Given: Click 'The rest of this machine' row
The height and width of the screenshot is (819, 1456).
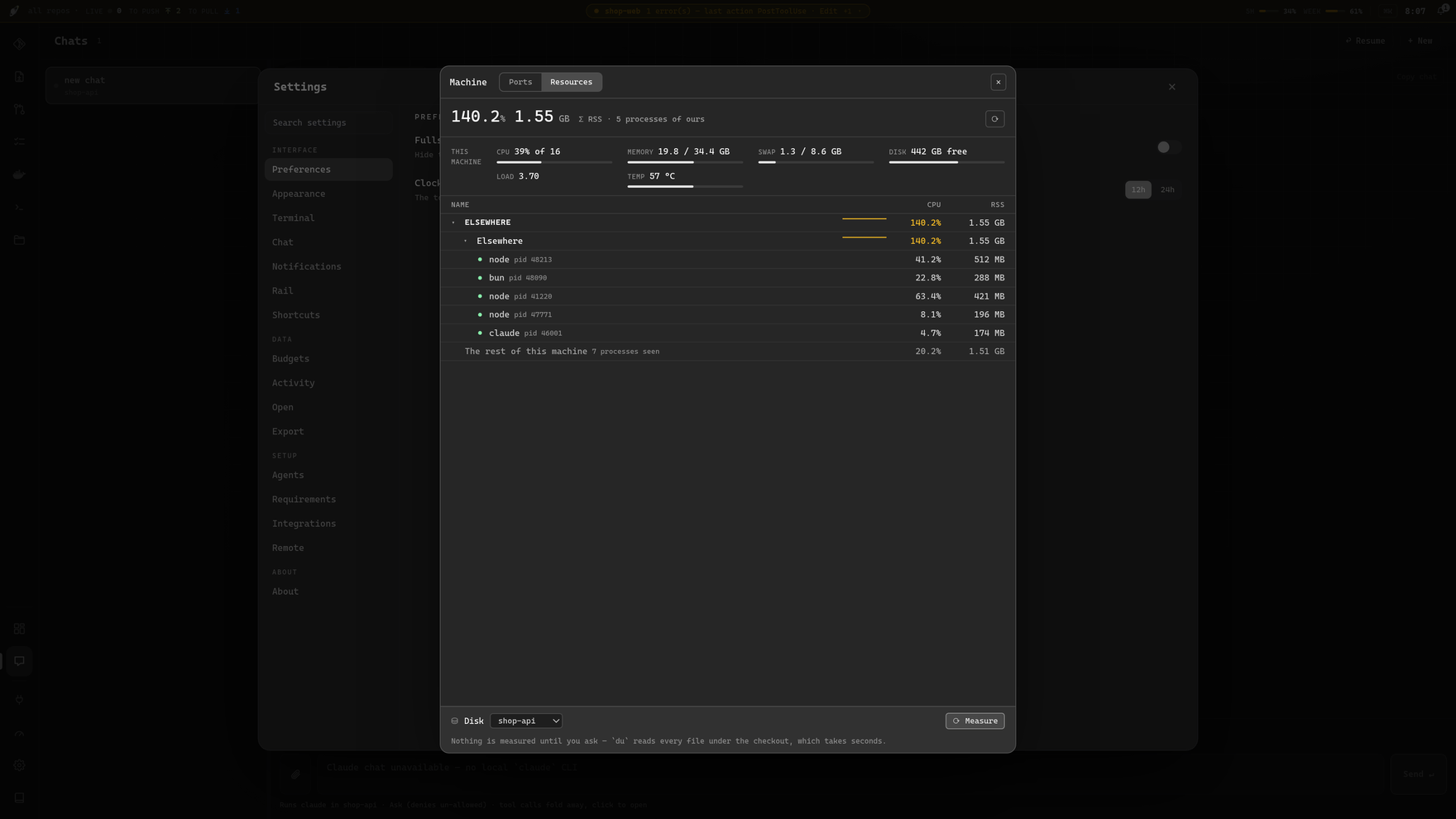Looking at the screenshot, I should pyautogui.click(x=727, y=352).
